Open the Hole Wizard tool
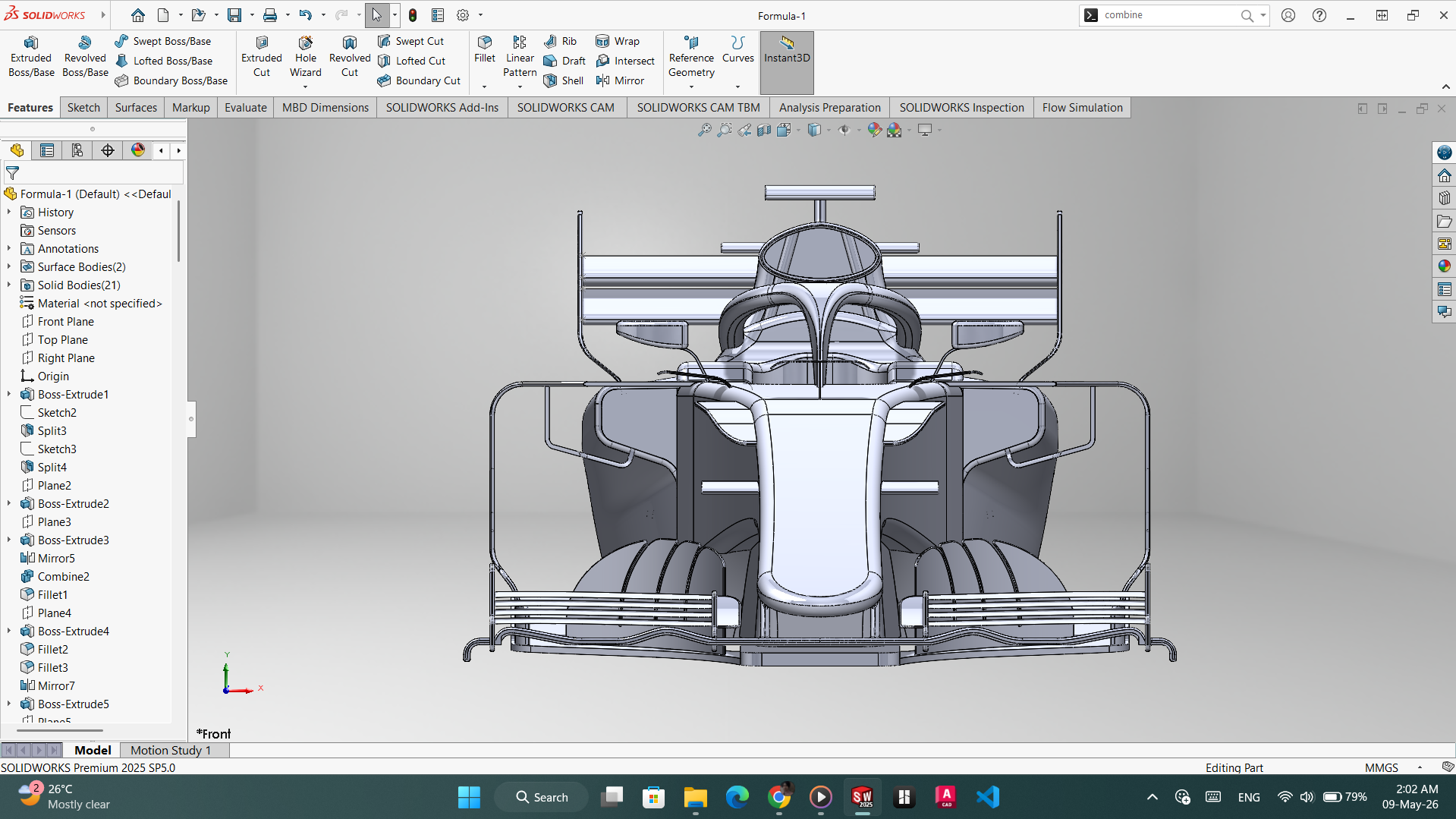 pos(306,57)
